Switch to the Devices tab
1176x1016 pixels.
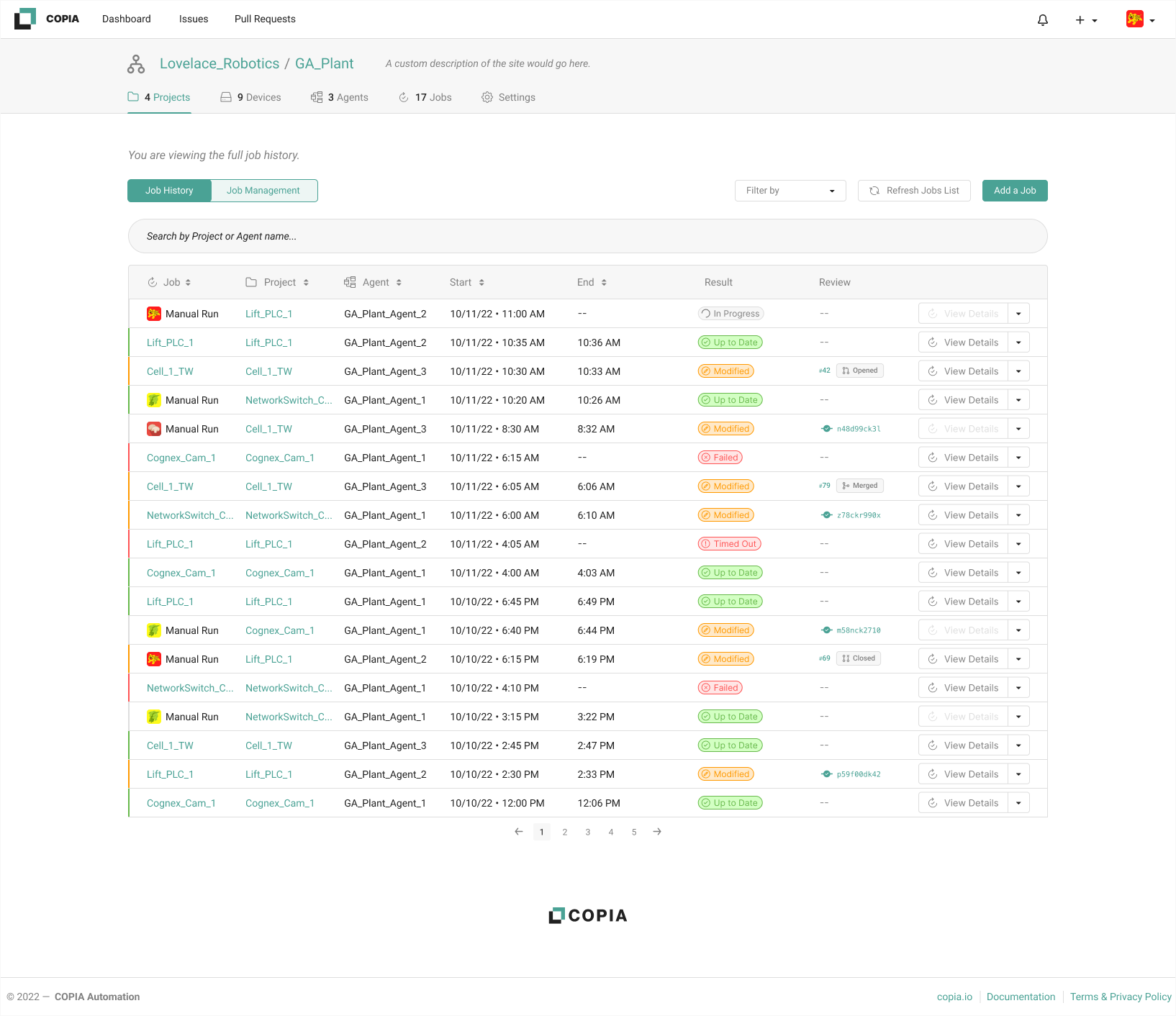tap(250, 97)
